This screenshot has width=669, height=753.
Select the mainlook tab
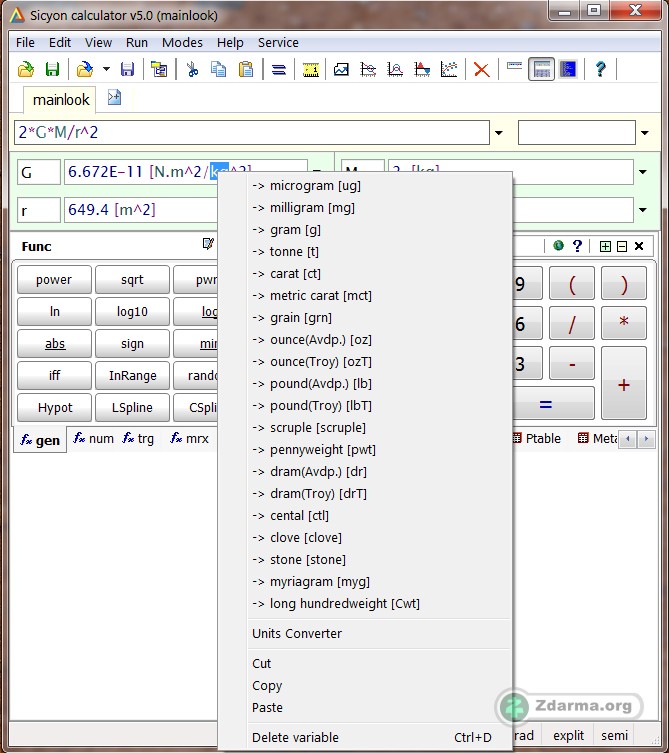pyautogui.click(x=61, y=100)
